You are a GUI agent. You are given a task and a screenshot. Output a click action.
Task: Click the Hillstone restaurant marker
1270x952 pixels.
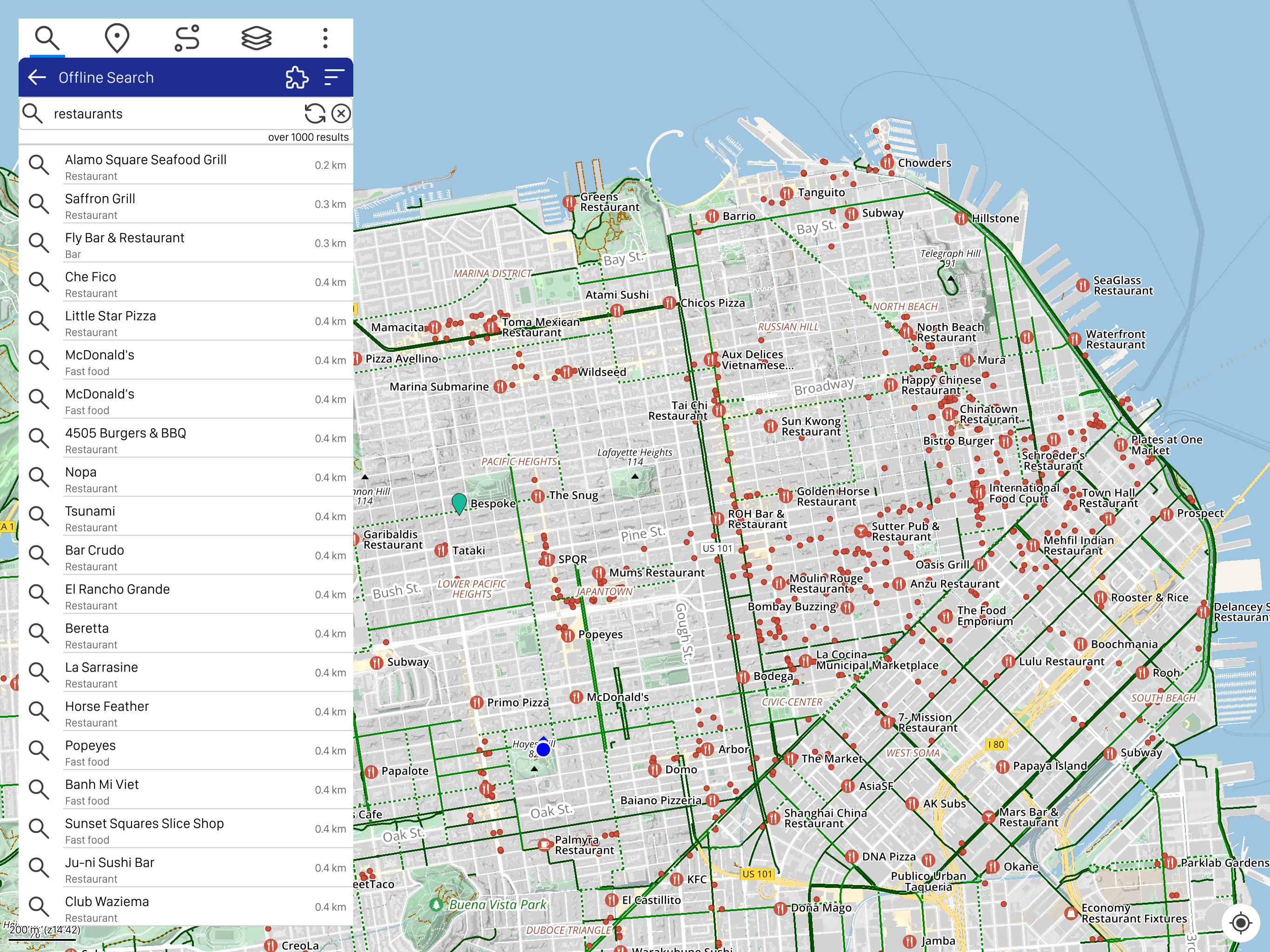tap(961, 218)
